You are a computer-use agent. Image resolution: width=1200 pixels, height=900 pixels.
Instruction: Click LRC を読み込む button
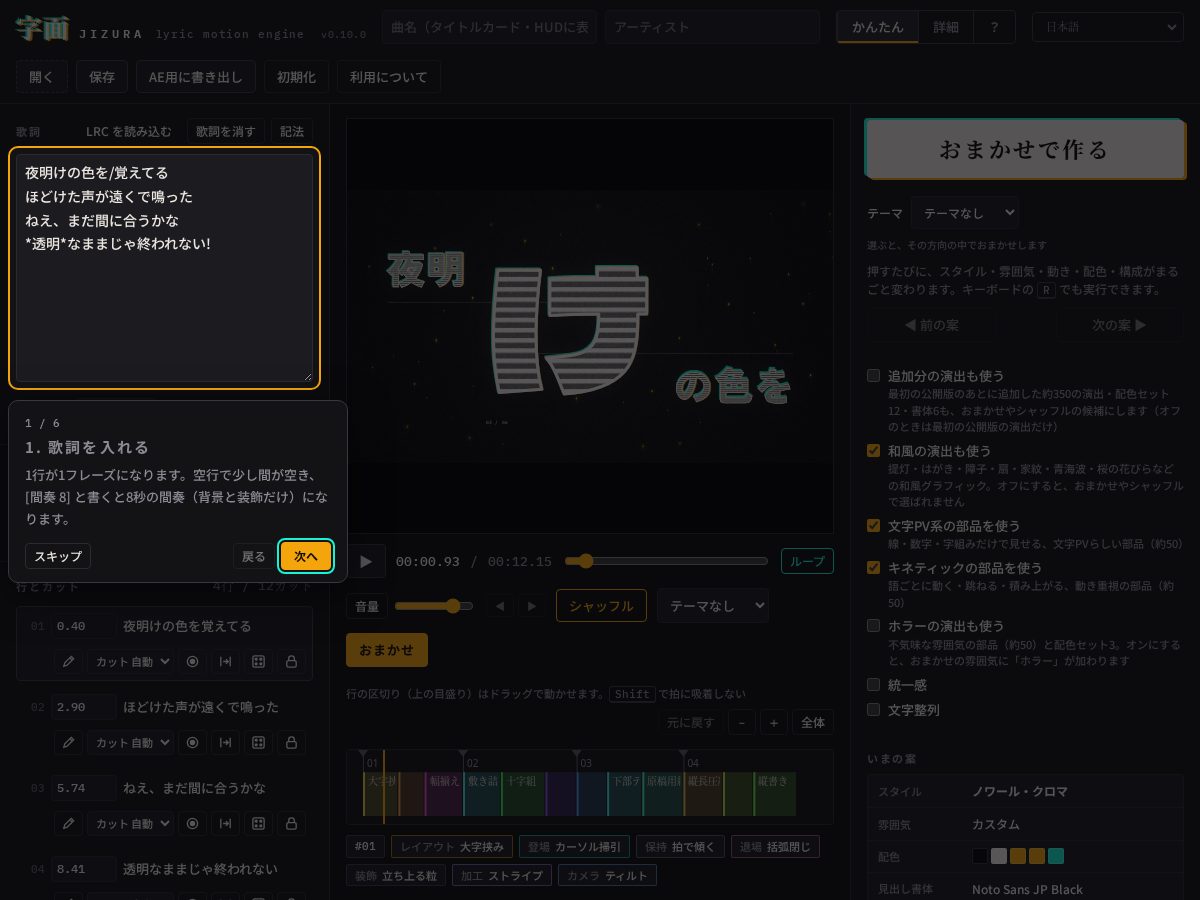coord(129,132)
